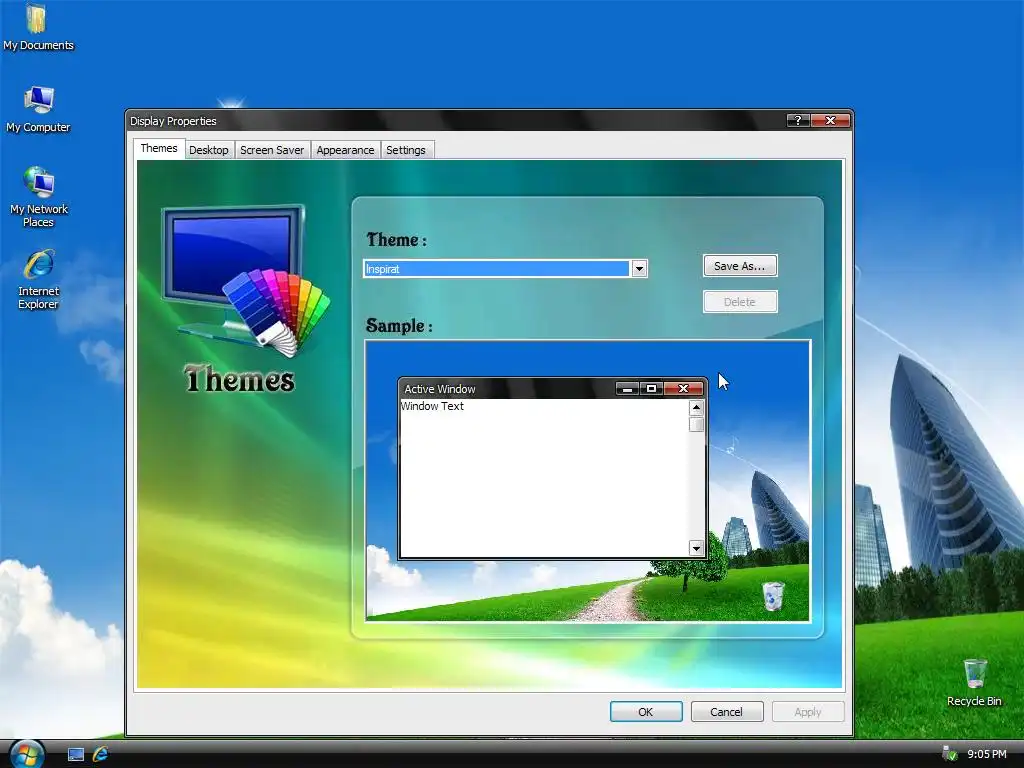Click the Delete button
Viewport: 1024px width, 768px height.
pyautogui.click(x=740, y=302)
